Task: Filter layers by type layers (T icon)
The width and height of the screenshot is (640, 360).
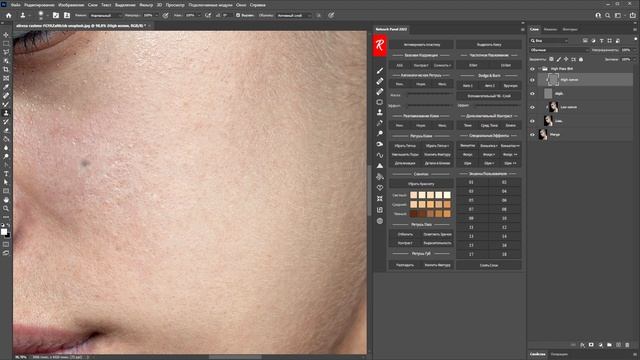Action: [x=601, y=41]
